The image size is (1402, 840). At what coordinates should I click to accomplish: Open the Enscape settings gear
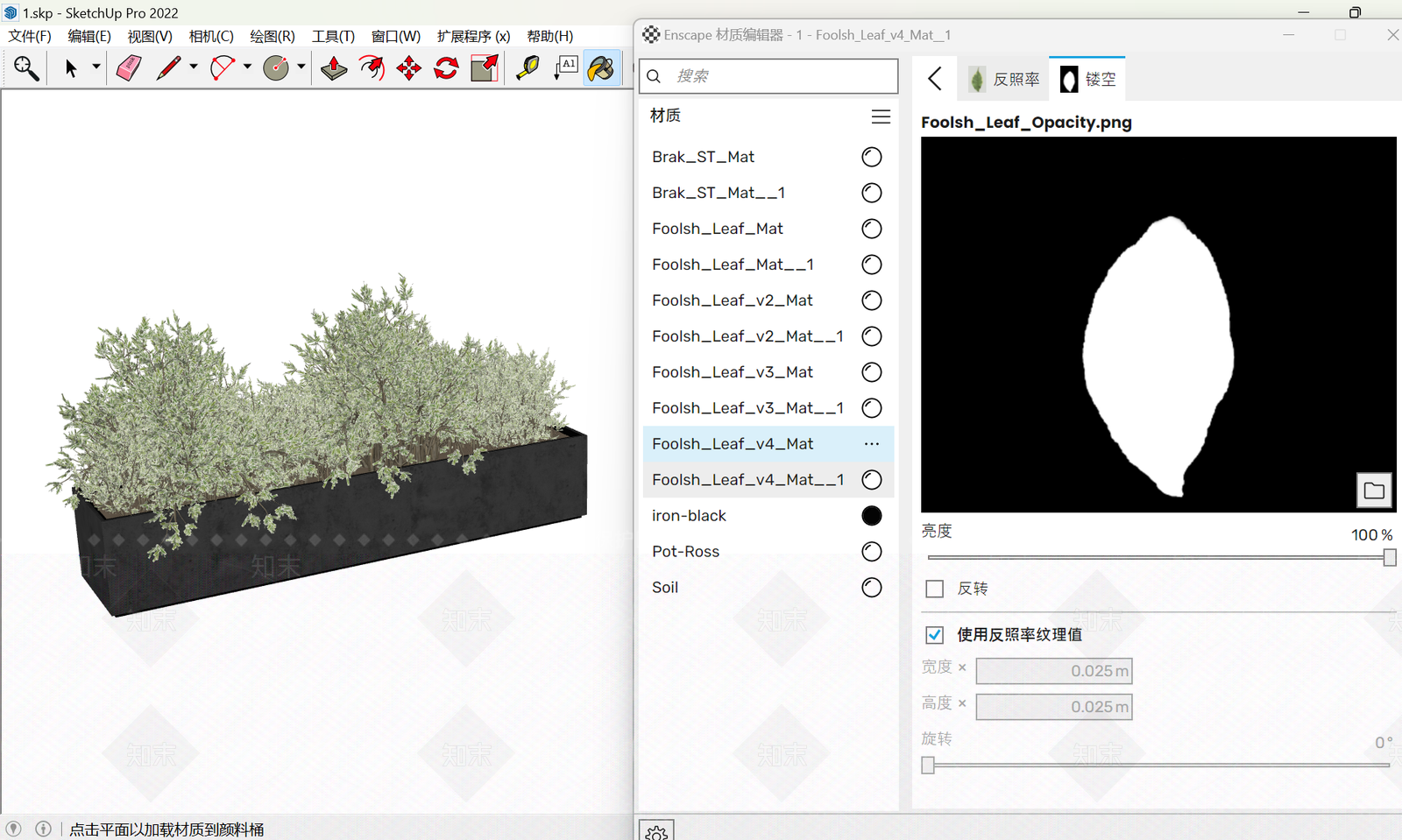point(656,833)
